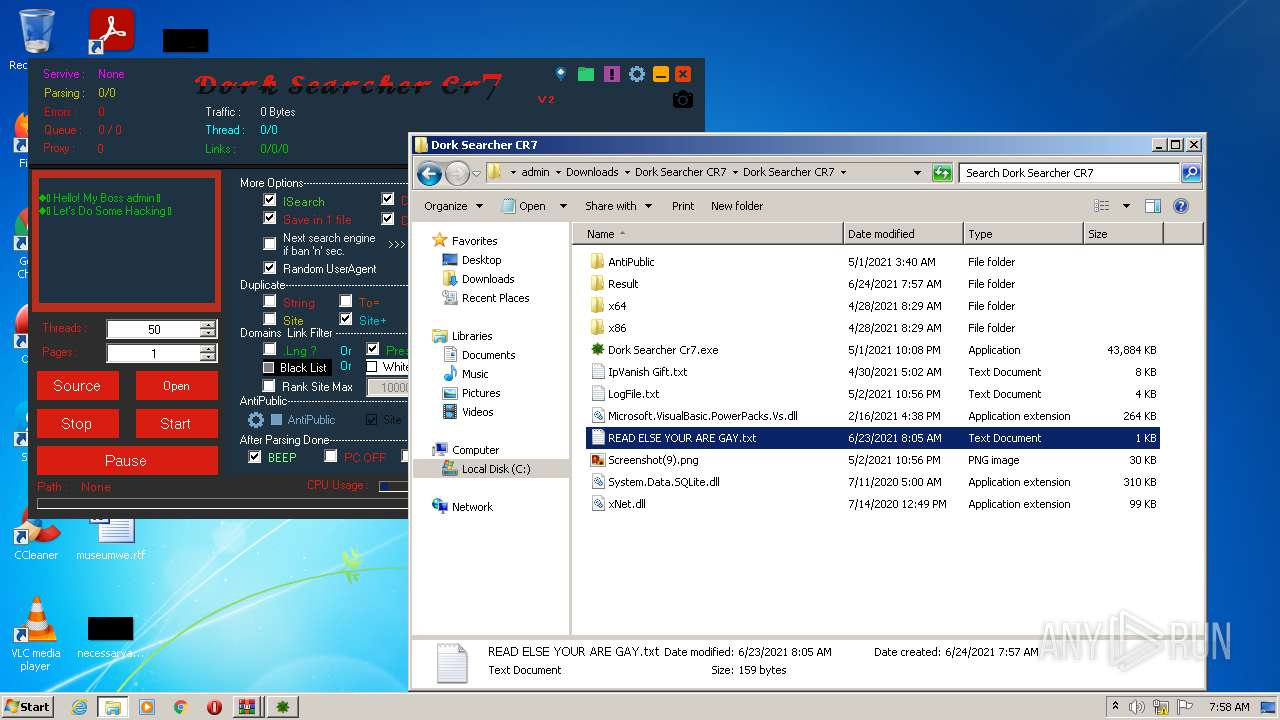Click the blue location pin icon in Dork Searcher
This screenshot has height=720, width=1280.
561,74
